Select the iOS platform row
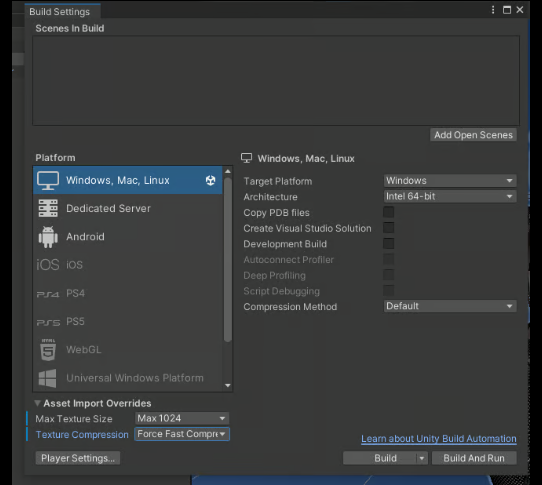The image size is (542, 485). [x=128, y=265]
